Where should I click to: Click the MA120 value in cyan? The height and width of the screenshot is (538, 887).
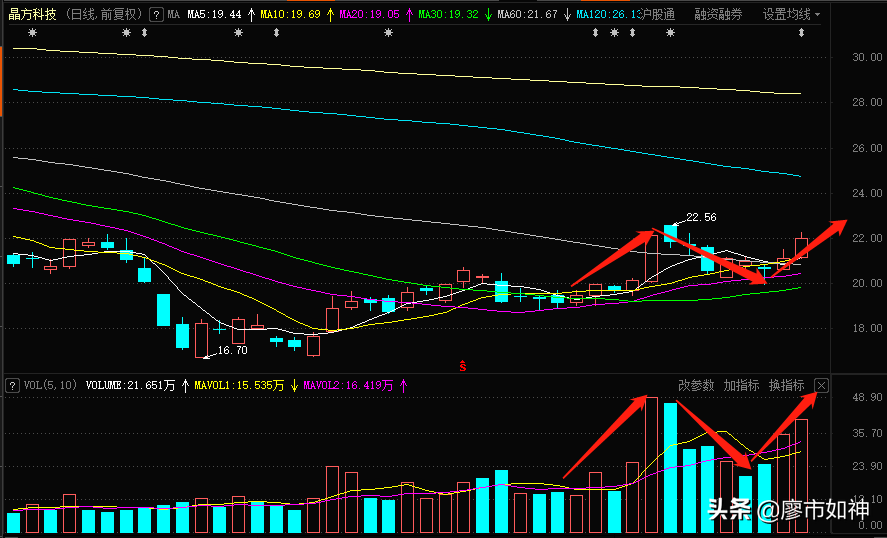pos(610,14)
